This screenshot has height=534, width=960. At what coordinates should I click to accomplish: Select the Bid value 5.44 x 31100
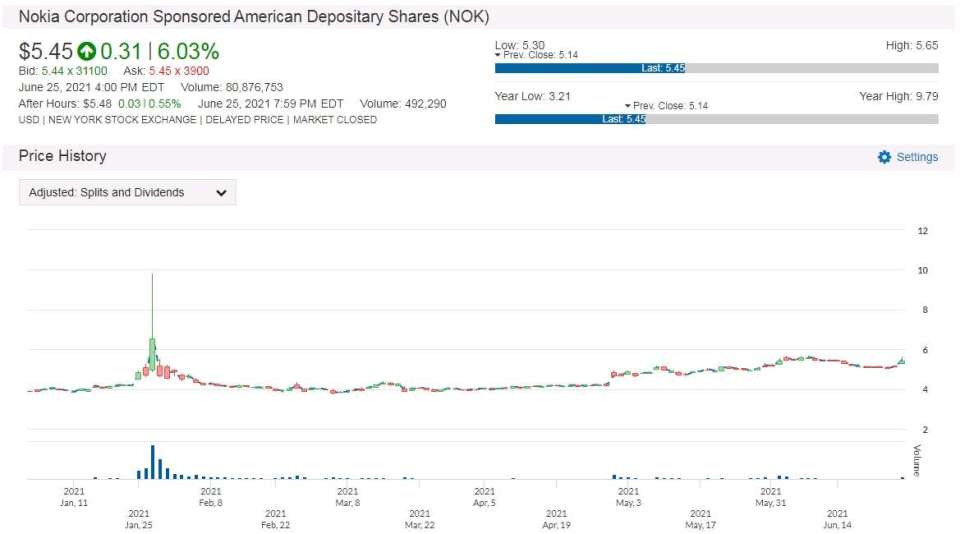[x=74, y=71]
